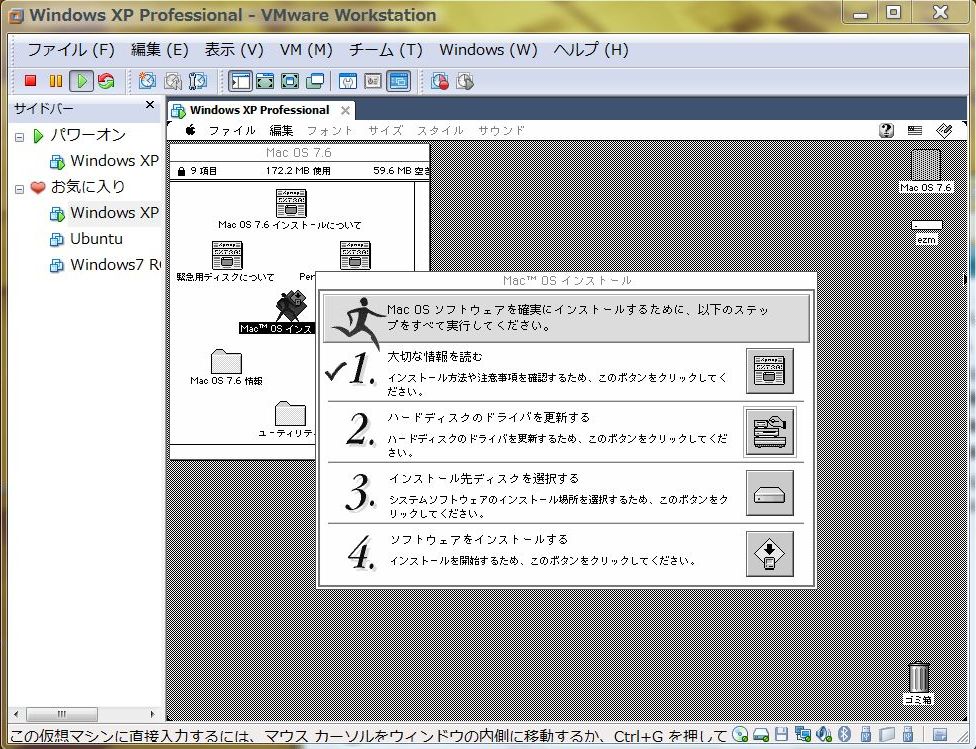Open the チーム (T) menu

386,50
